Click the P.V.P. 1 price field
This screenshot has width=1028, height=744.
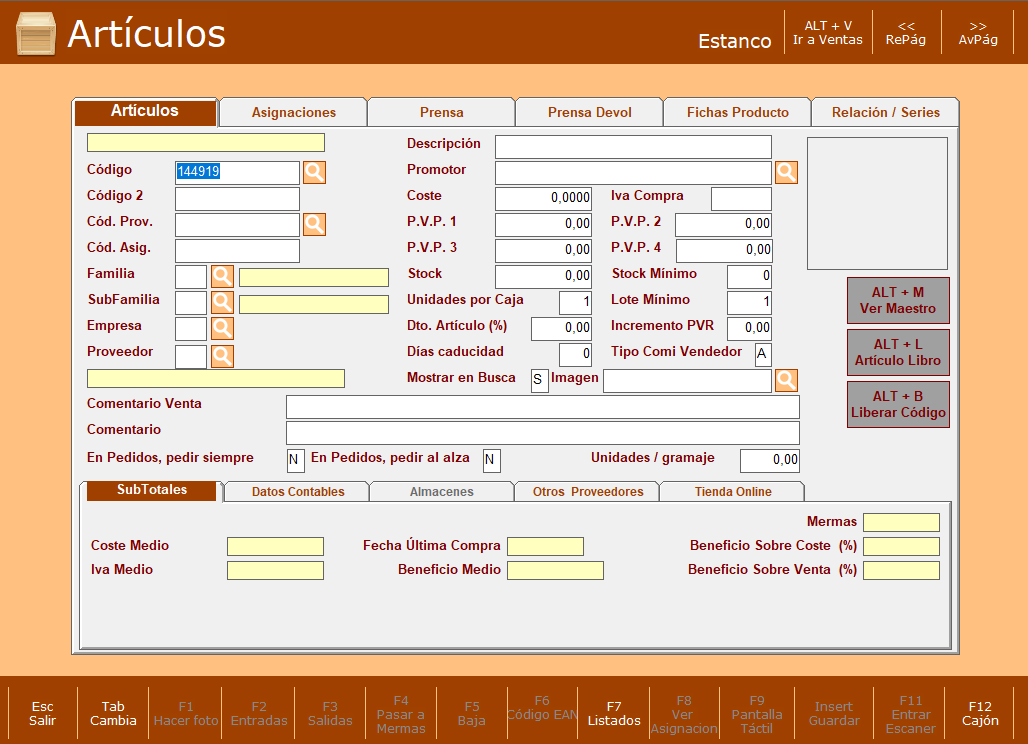coord(544,224)
